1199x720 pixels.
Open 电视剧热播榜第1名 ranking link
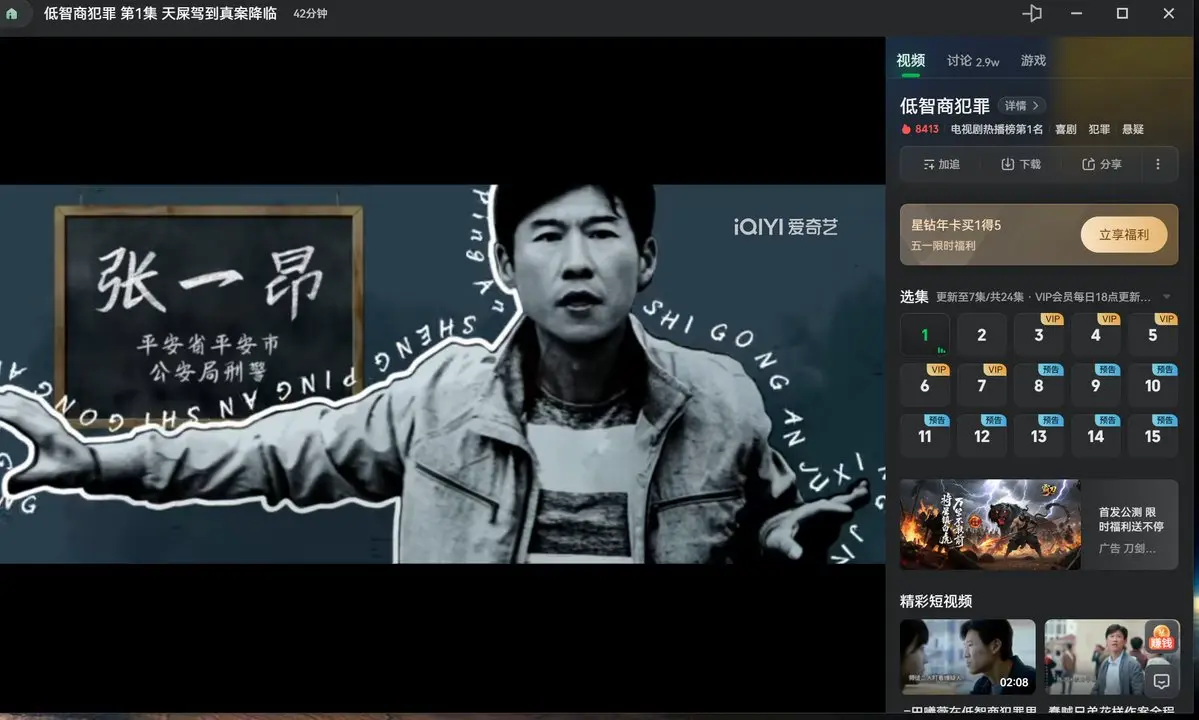996,129
